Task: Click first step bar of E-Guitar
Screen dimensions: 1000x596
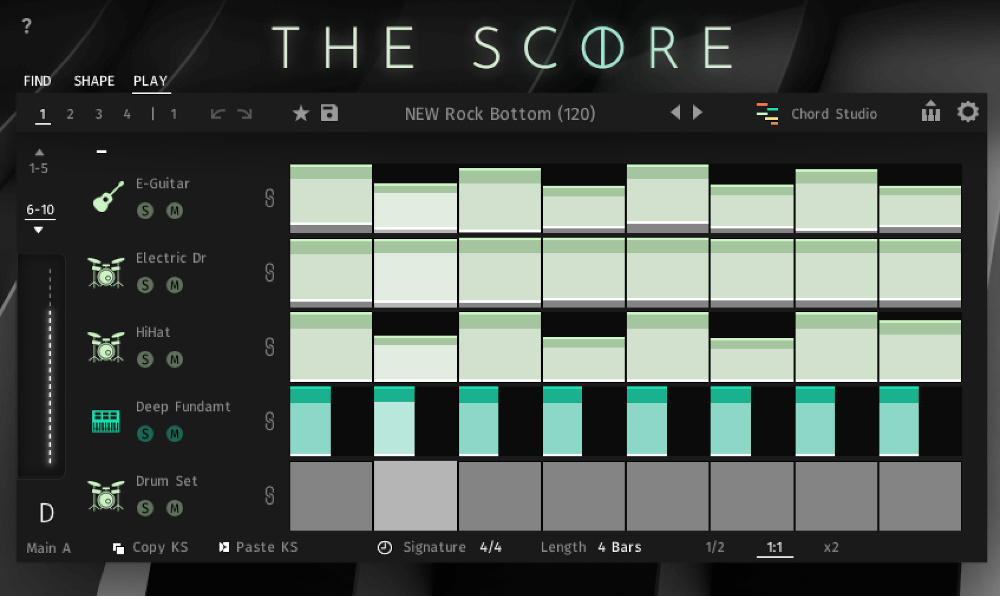Action: [331, 198]
